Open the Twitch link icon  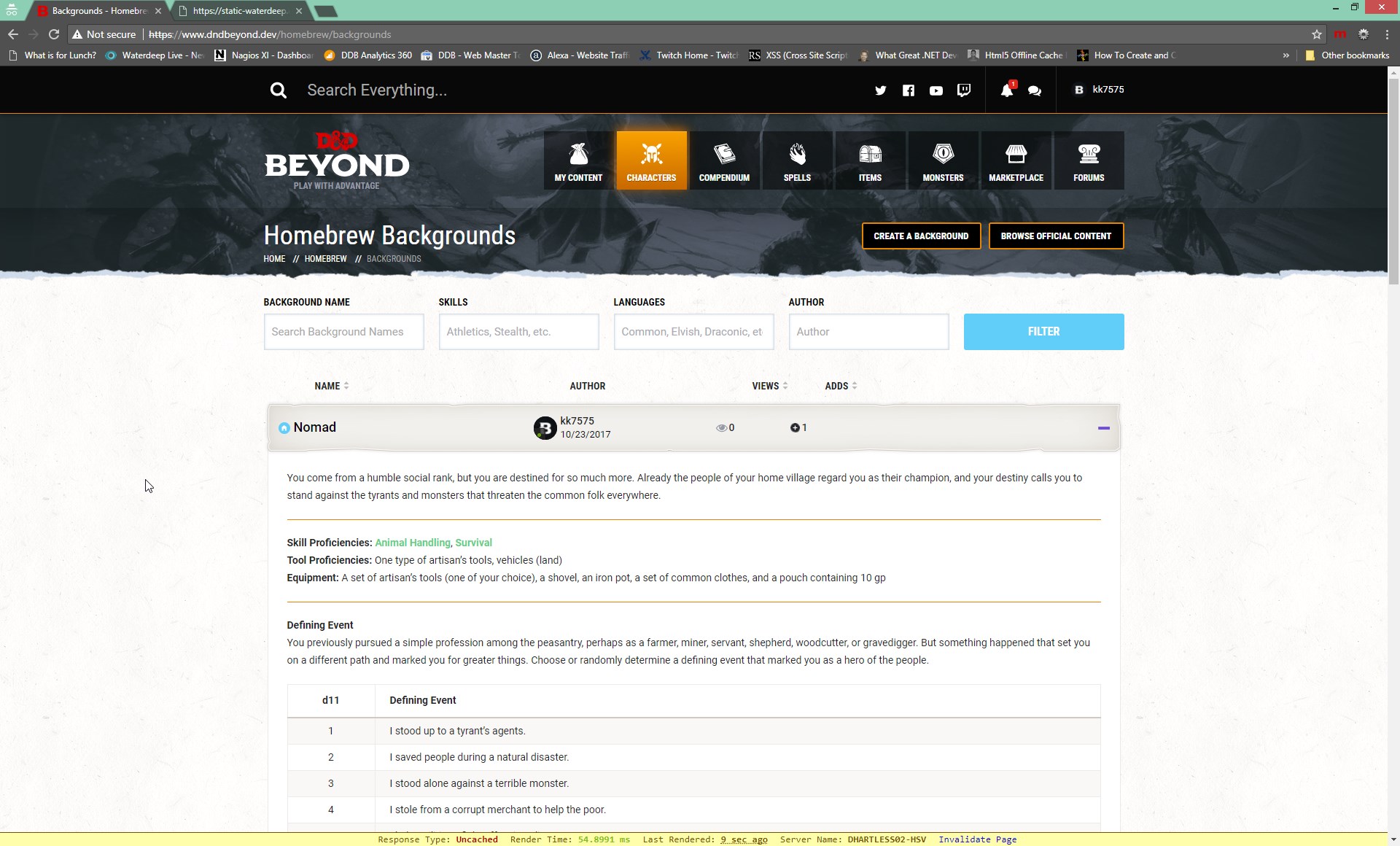point(964,90)
